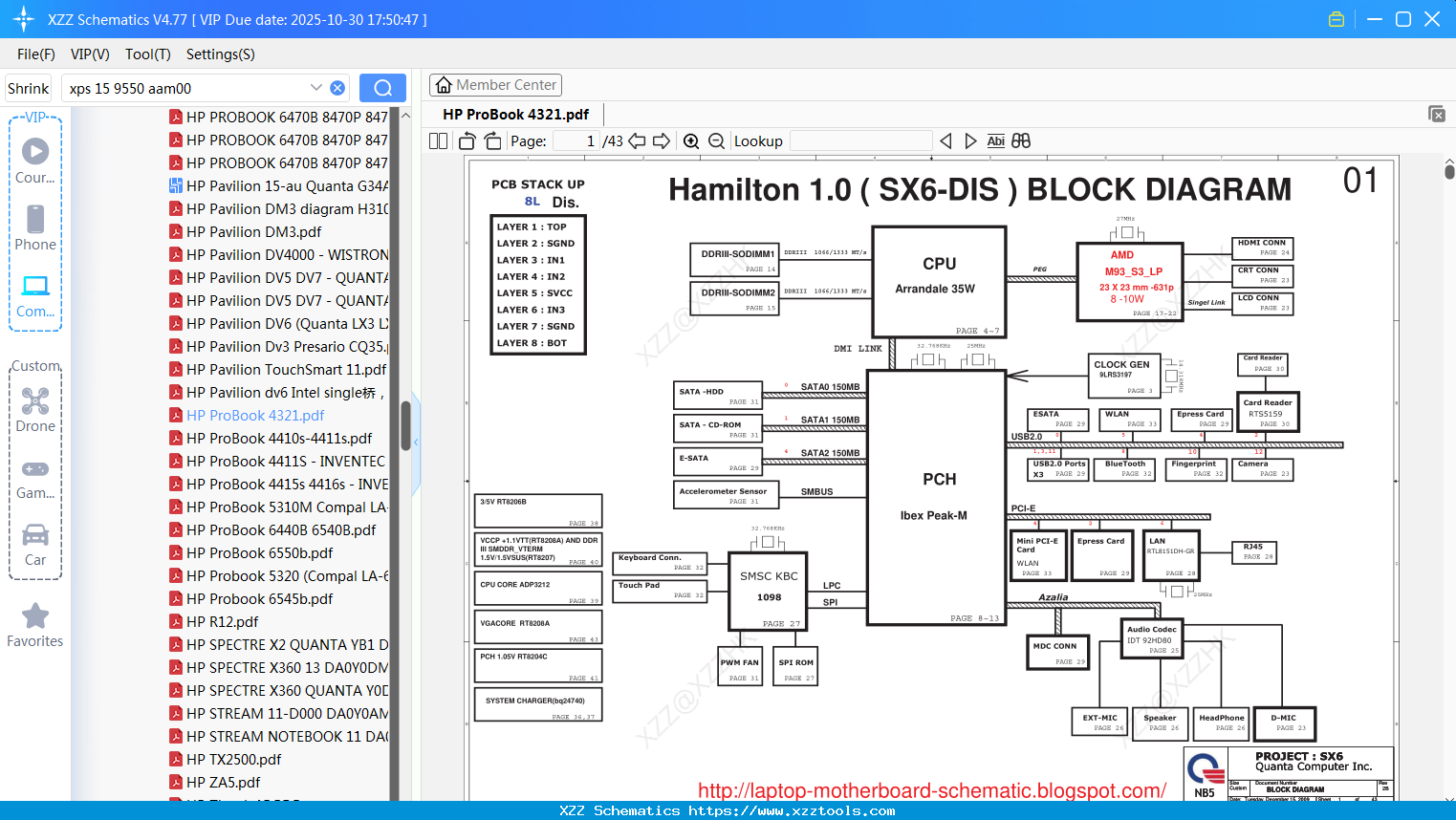This screenshot has width=1456, height=820.
Task: Open the Drone category
Action: [x=35, y=409]
